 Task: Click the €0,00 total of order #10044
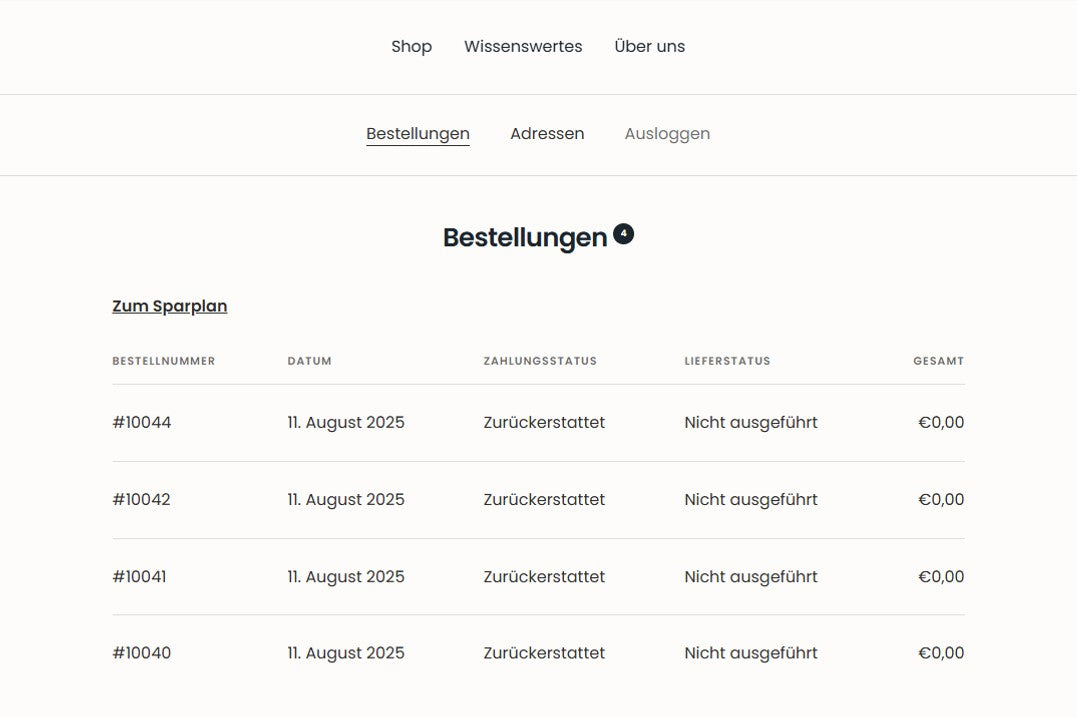pyautogui.click(x=941, y=422)
